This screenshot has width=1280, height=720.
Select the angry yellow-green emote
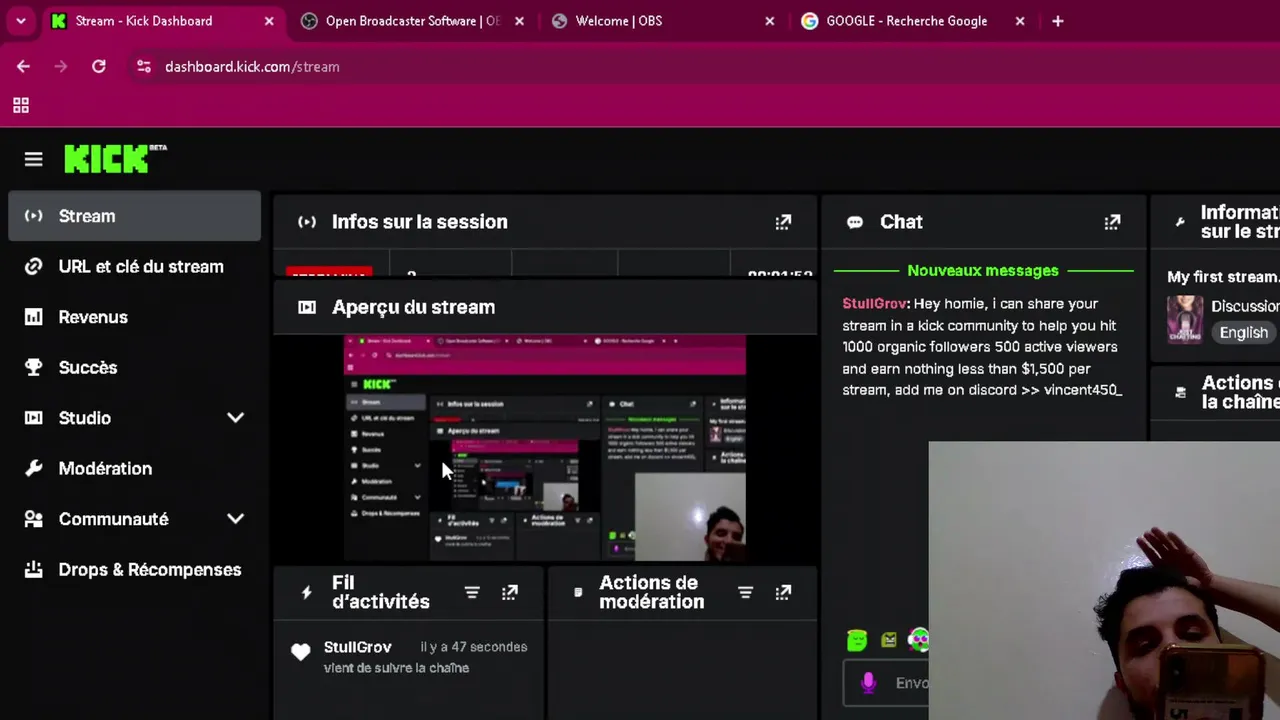(x=889, y=640)
